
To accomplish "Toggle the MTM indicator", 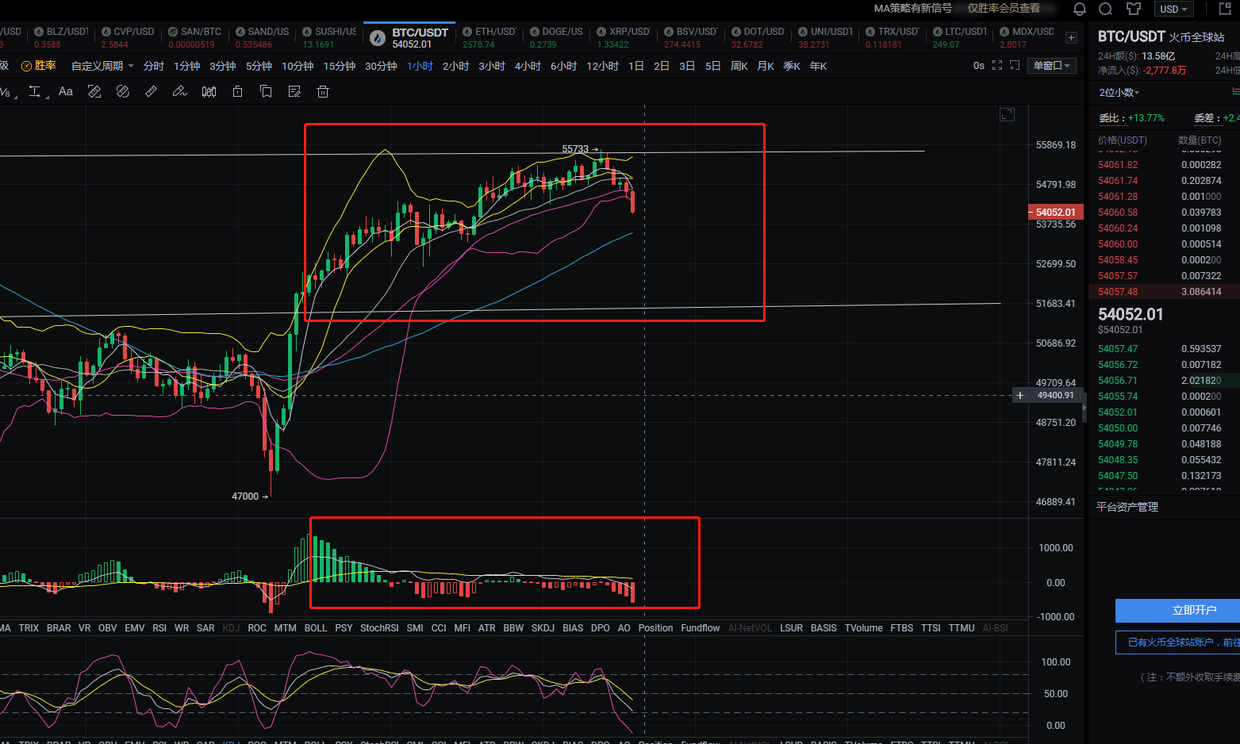I will point(285,628).
